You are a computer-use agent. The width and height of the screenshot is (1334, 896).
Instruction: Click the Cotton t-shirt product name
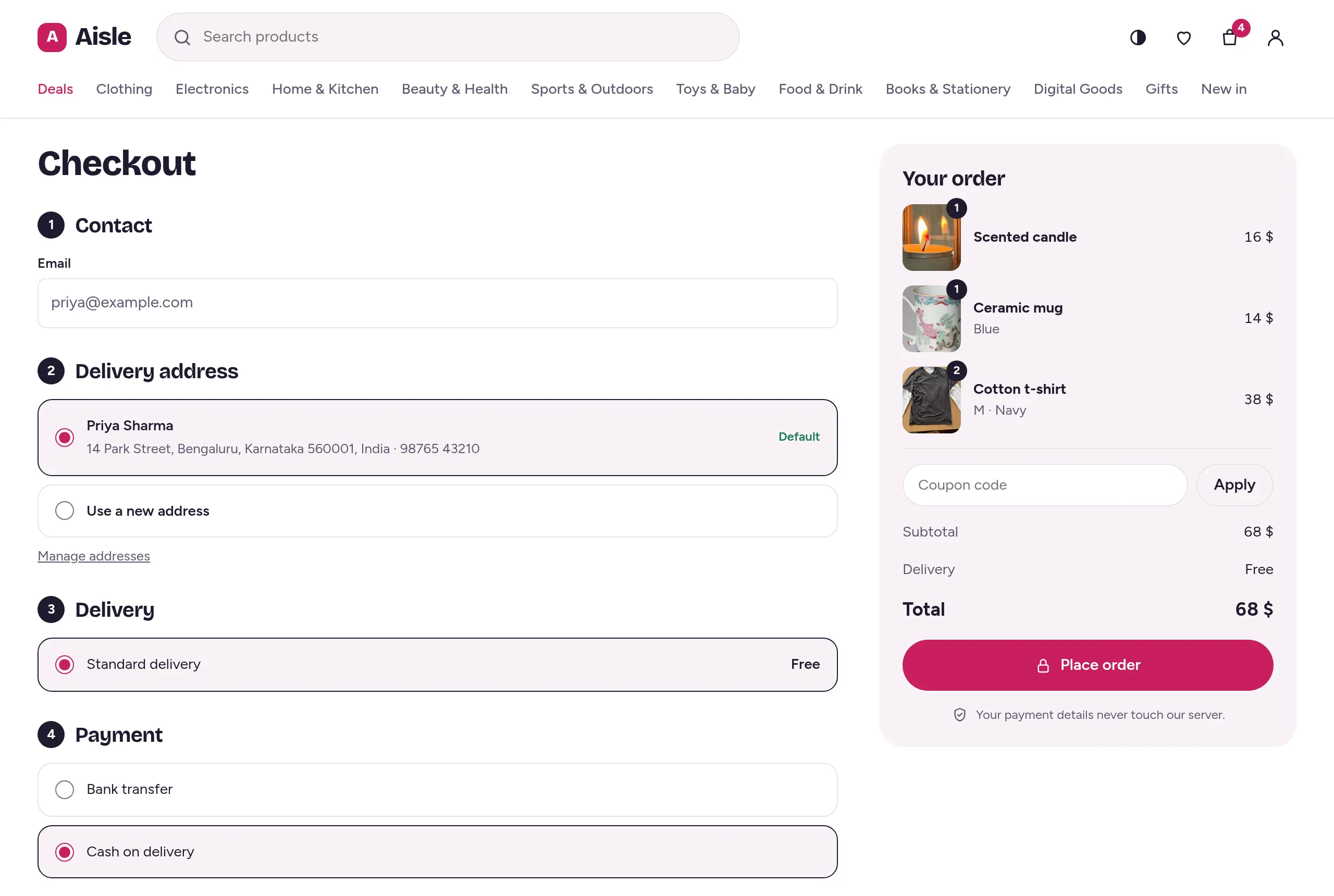coord(1020,389)
